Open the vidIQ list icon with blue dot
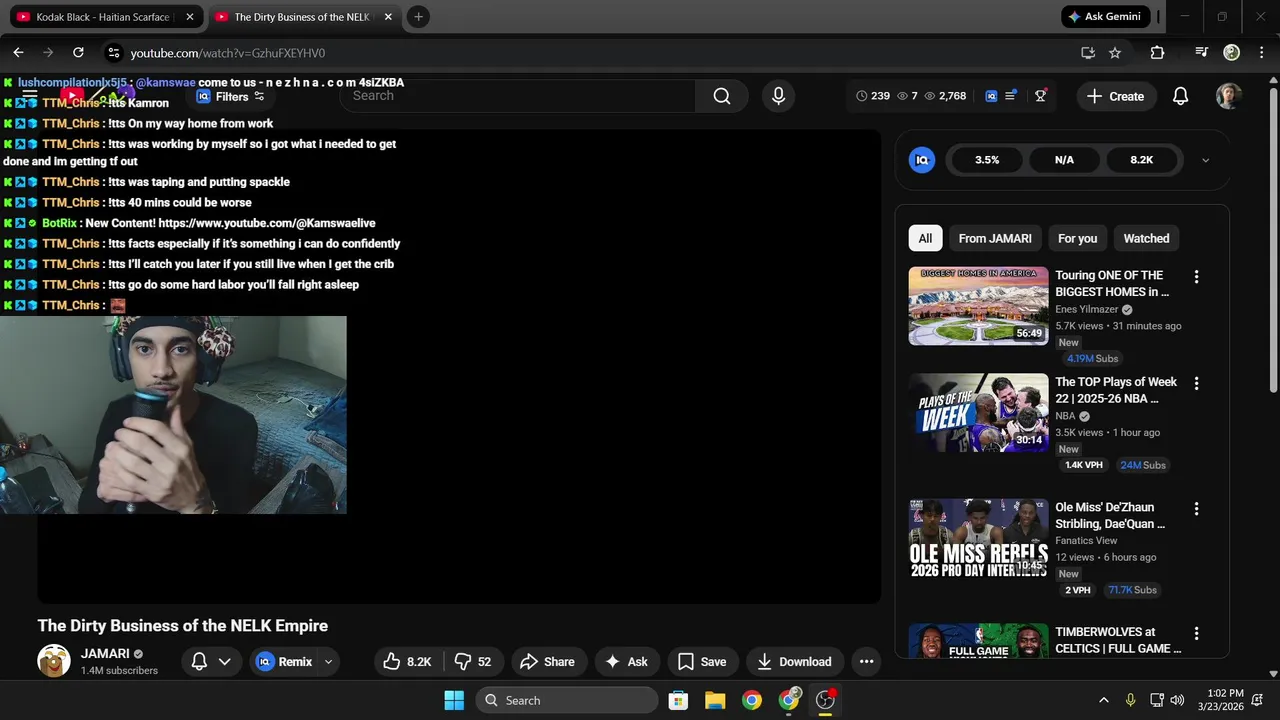 point(1011,96)
